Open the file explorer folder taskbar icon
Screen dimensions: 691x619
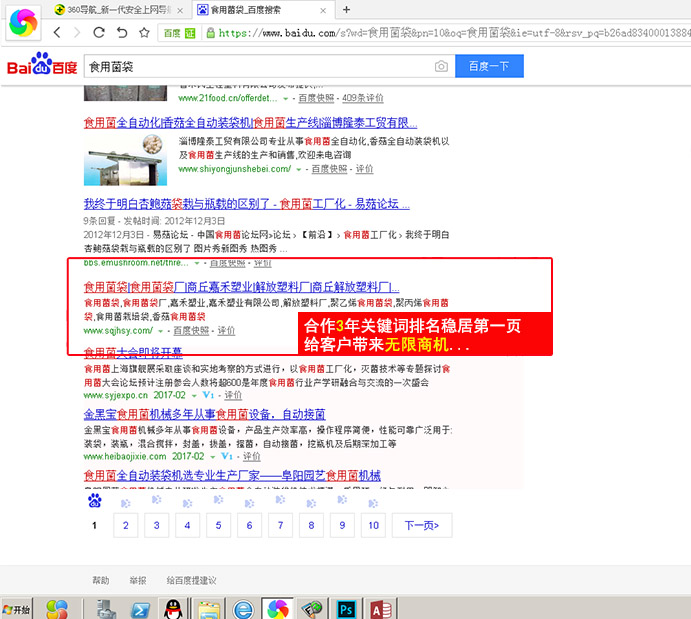[x=208, y=610]
